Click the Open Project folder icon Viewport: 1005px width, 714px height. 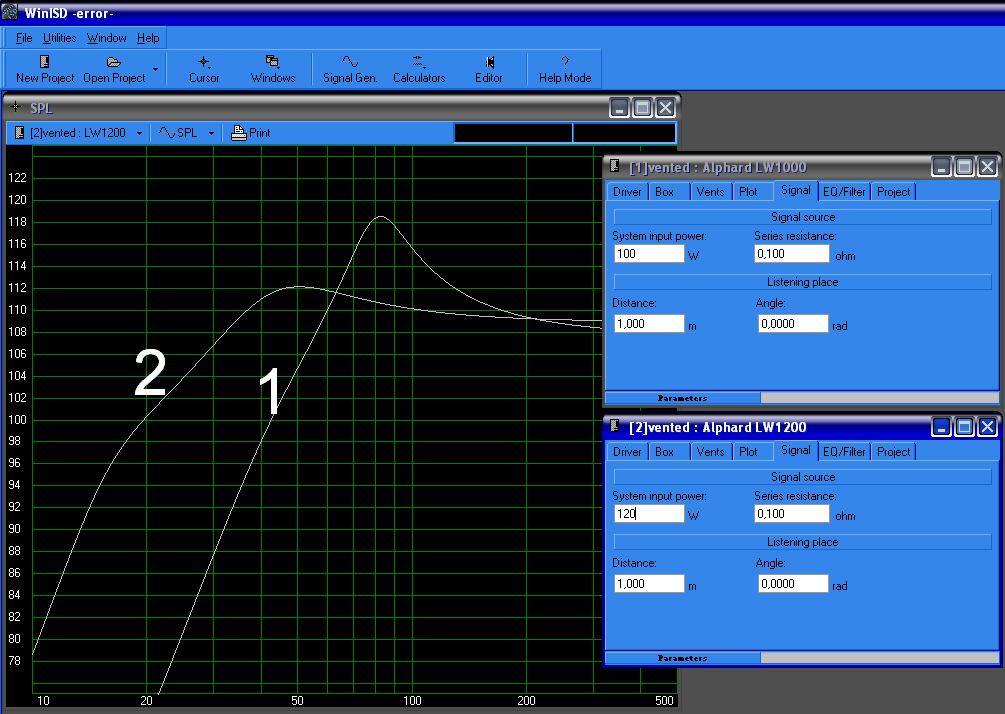[x=114, y=62]
